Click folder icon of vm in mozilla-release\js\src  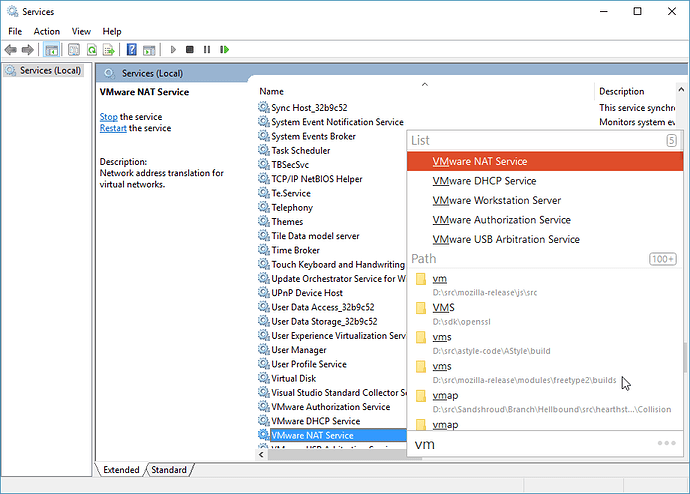[x=421, y=279]
